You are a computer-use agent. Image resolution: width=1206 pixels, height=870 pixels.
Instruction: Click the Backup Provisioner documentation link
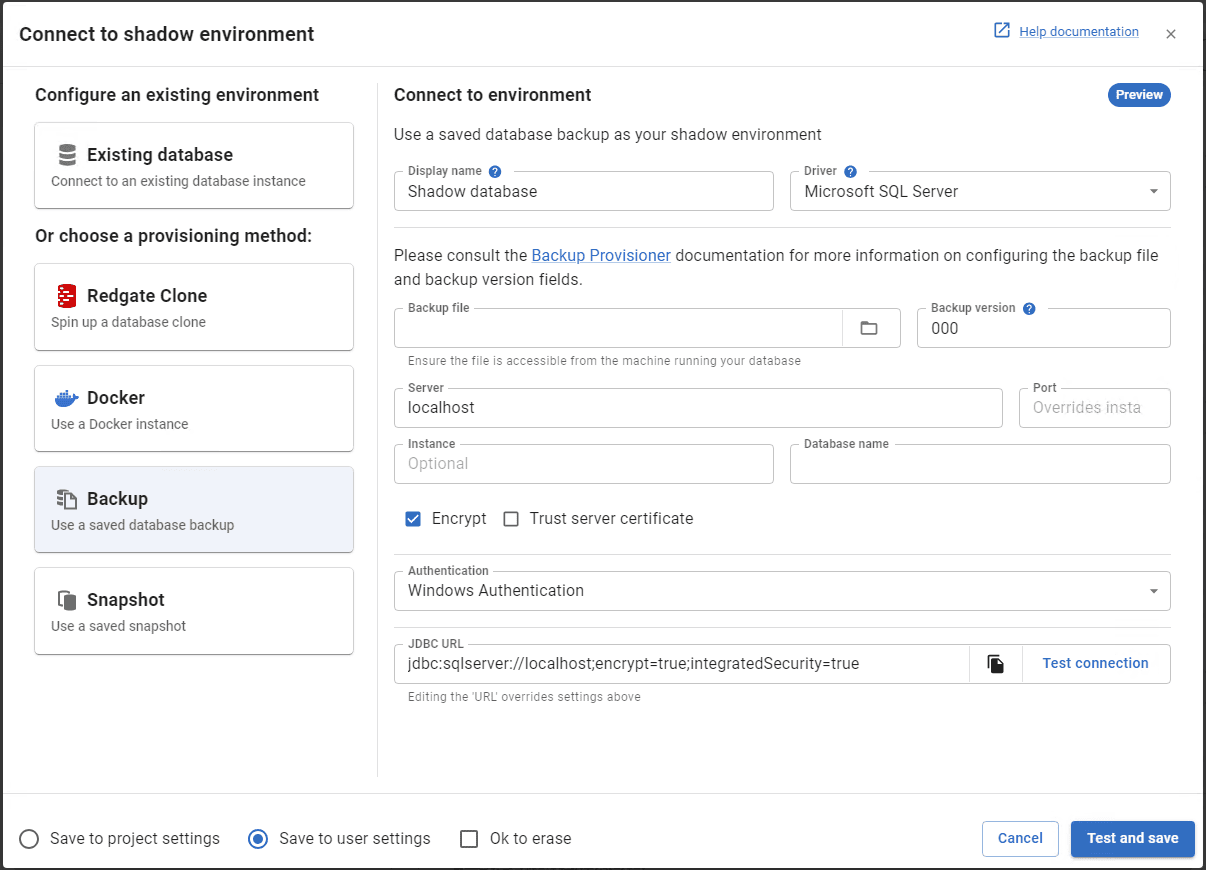tap(601, 255)
